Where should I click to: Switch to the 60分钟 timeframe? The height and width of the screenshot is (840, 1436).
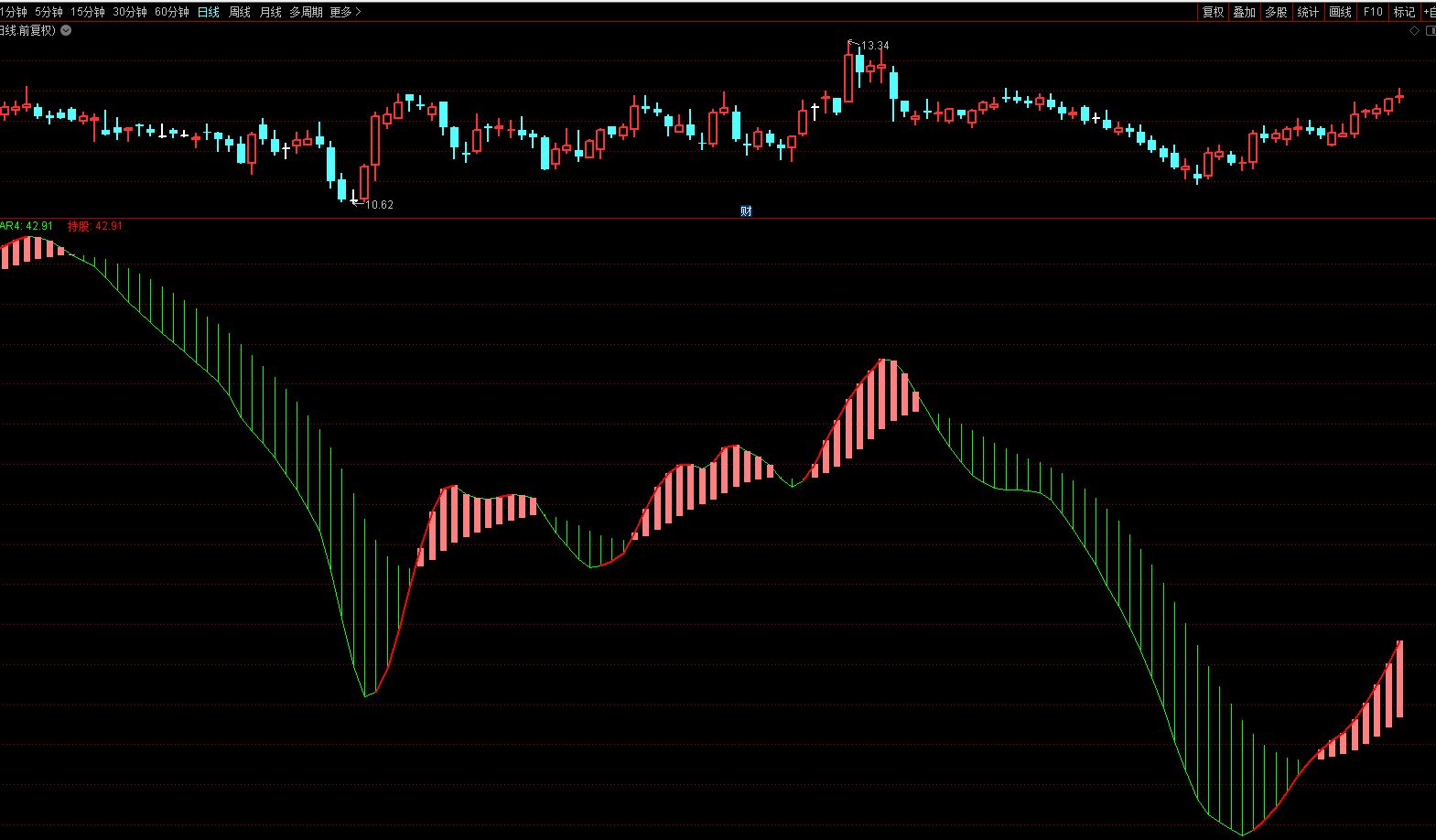coord(171,12)
